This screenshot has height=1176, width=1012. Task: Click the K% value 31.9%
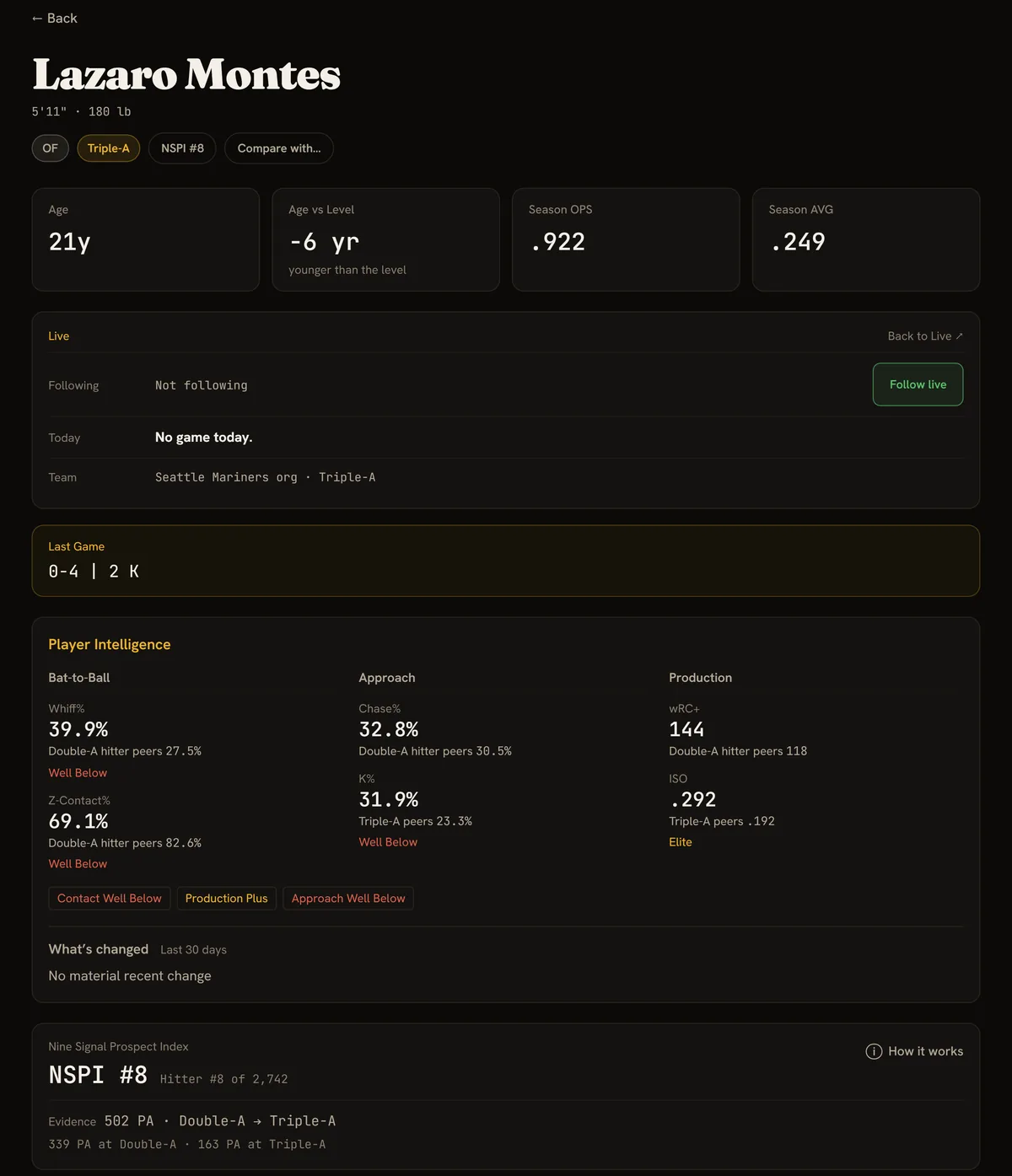(389, 799)
